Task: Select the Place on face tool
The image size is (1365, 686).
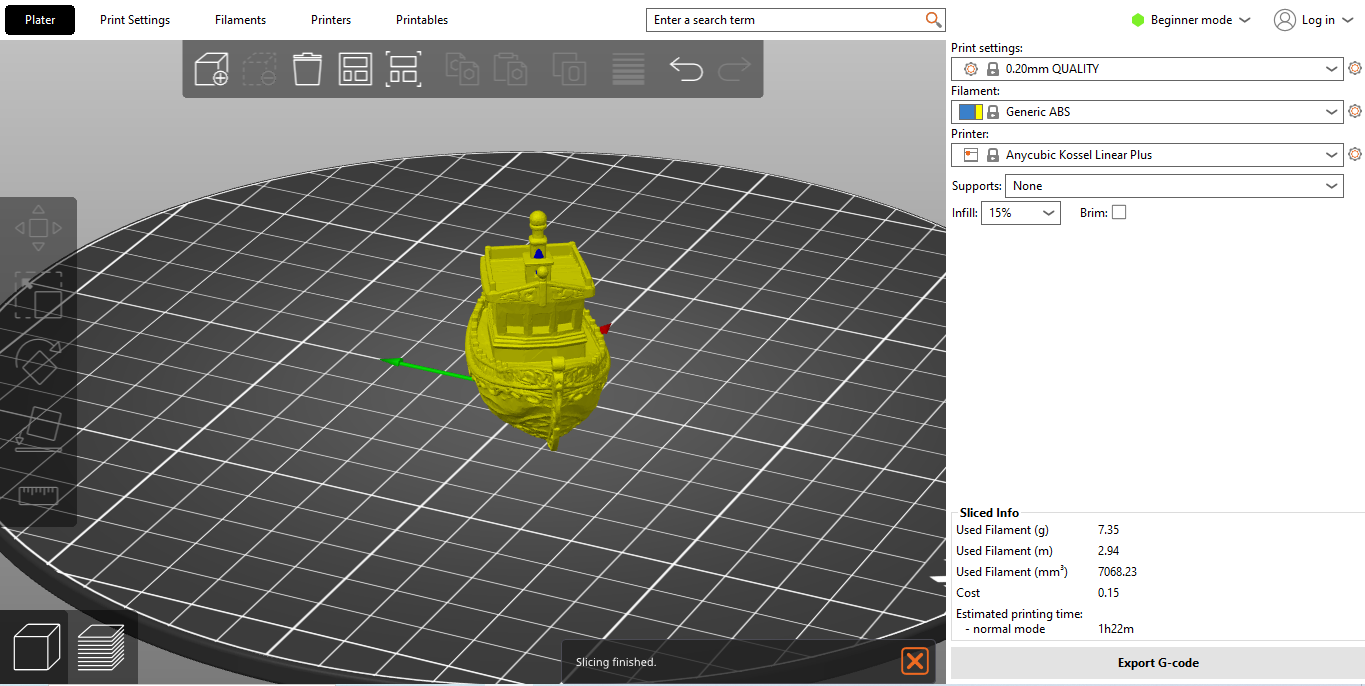Action: [x=38, y=429]
